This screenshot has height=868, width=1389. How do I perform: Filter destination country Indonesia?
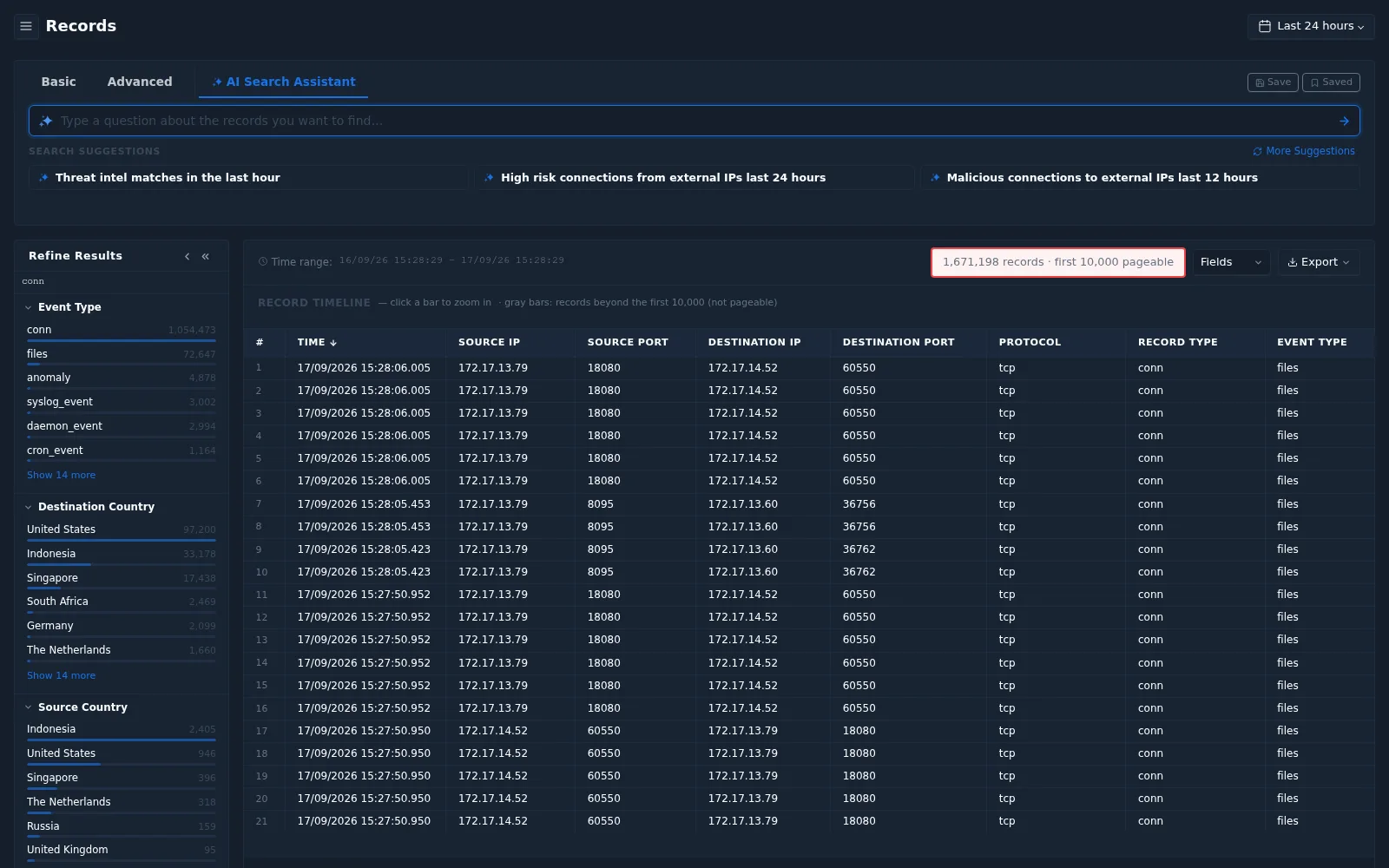pyautogui.click(x=121, y=555)
